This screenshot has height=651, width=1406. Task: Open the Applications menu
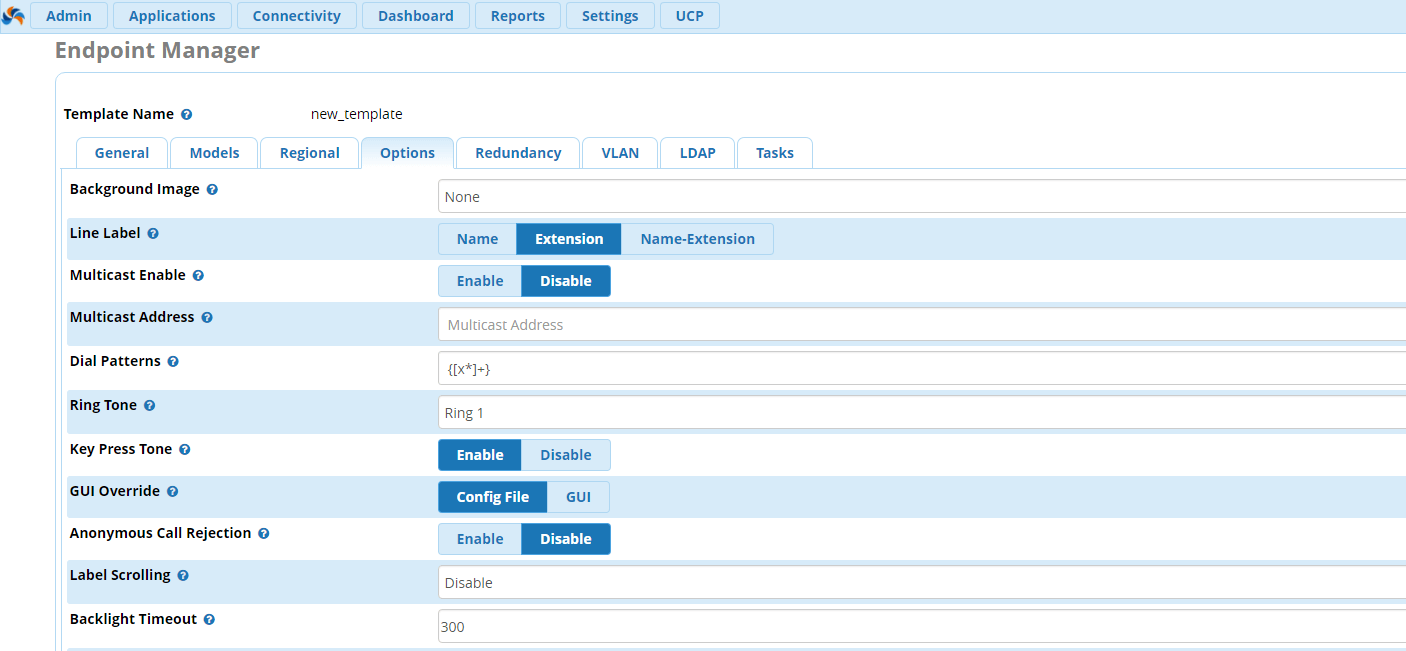click(x=172, y=16)
